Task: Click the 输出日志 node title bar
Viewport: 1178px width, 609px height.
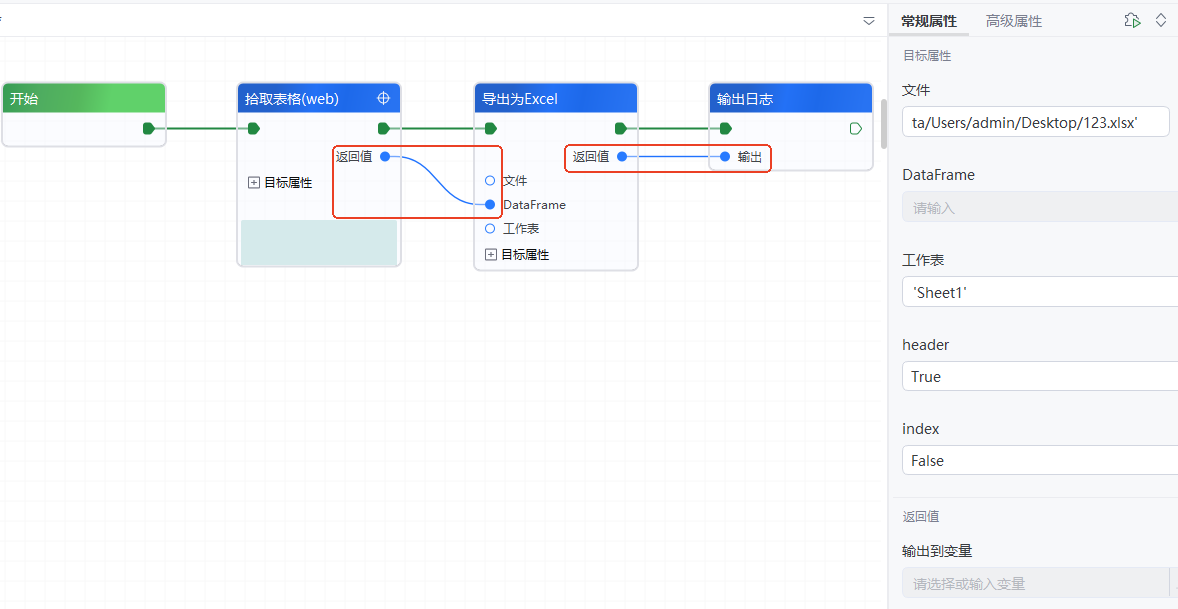Action: click(x=780, y=99)
